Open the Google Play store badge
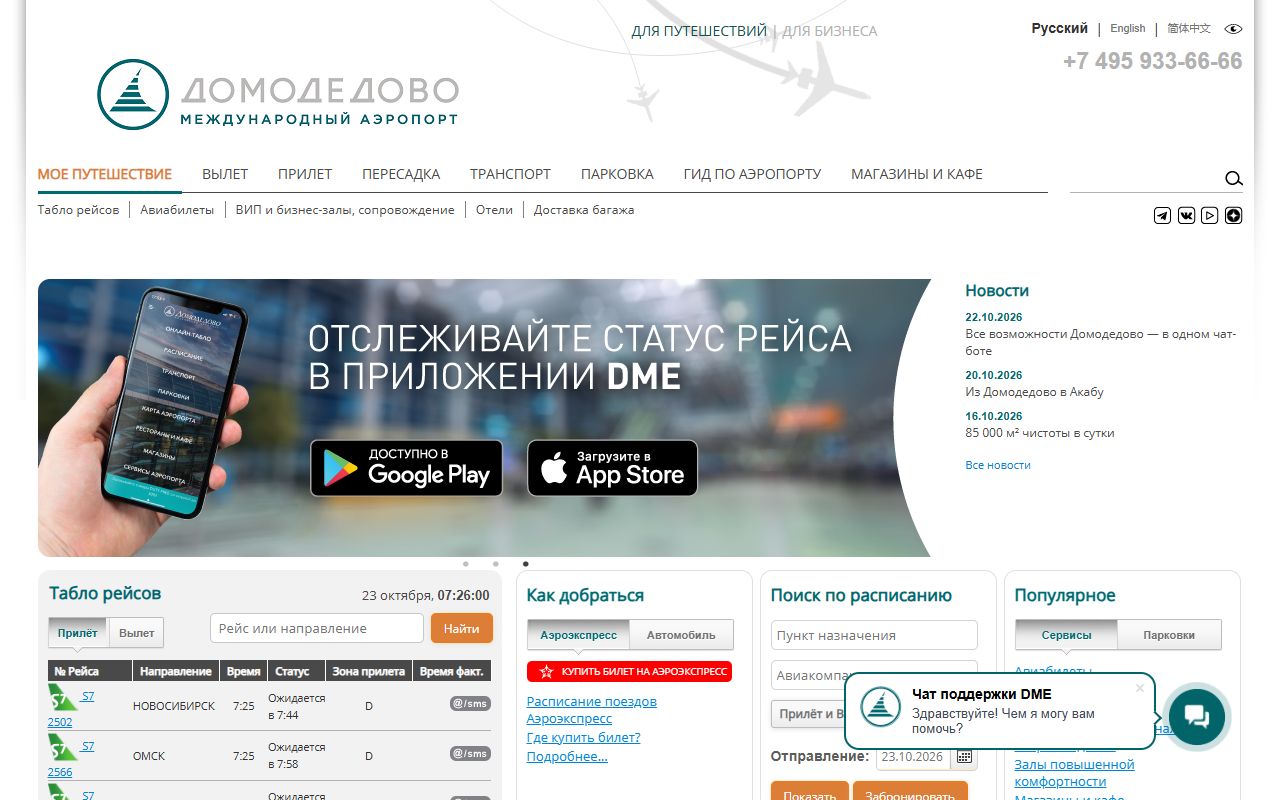Image resolution: width=1280 pixels, height=800 pixels. [x=406, y=468]
